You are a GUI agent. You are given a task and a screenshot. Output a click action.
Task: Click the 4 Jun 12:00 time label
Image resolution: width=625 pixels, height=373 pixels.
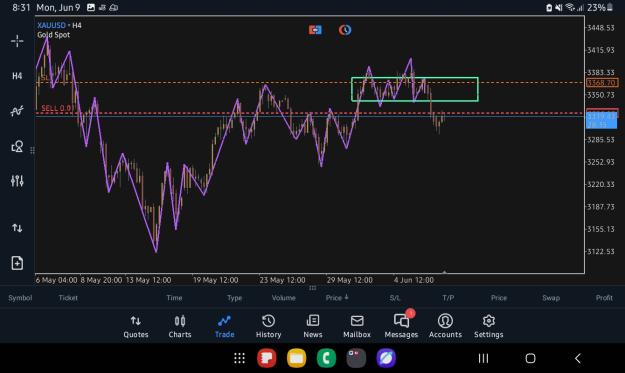pyautogui.click(x=414, y=280)
